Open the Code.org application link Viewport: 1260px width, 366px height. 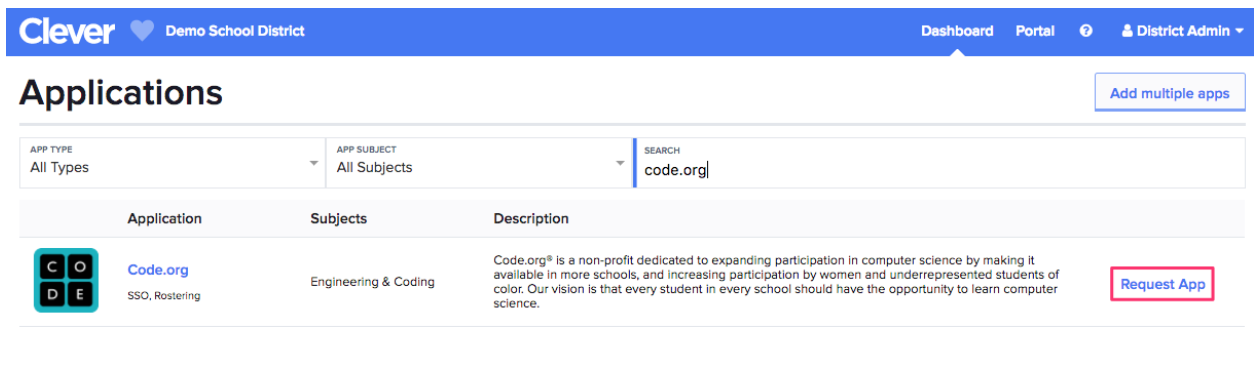[x=158, y=270]
